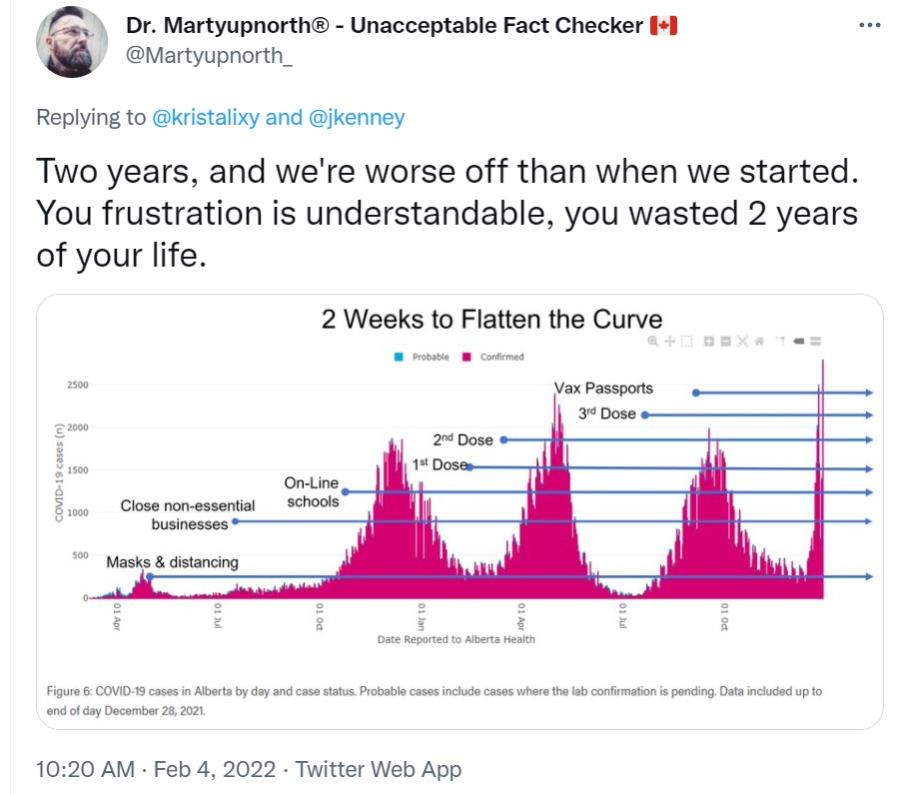The height and width of the screenshot is (794, 902).
Task: Click the Zoom Out minus chart button
Action: (724, 341)
